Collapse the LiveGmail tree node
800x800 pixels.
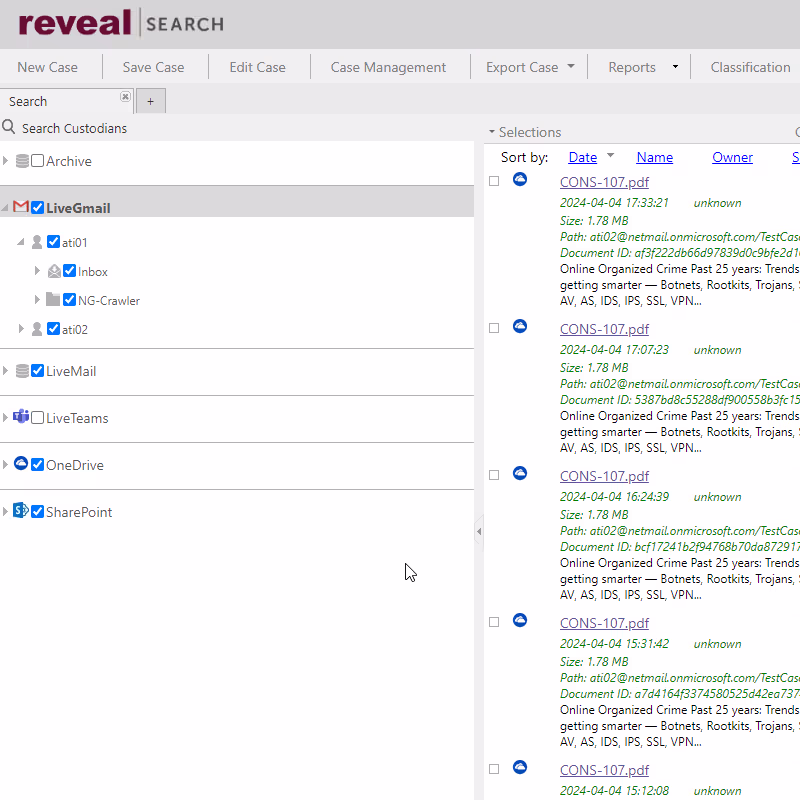pyautogui.click(x=5, y=208)
